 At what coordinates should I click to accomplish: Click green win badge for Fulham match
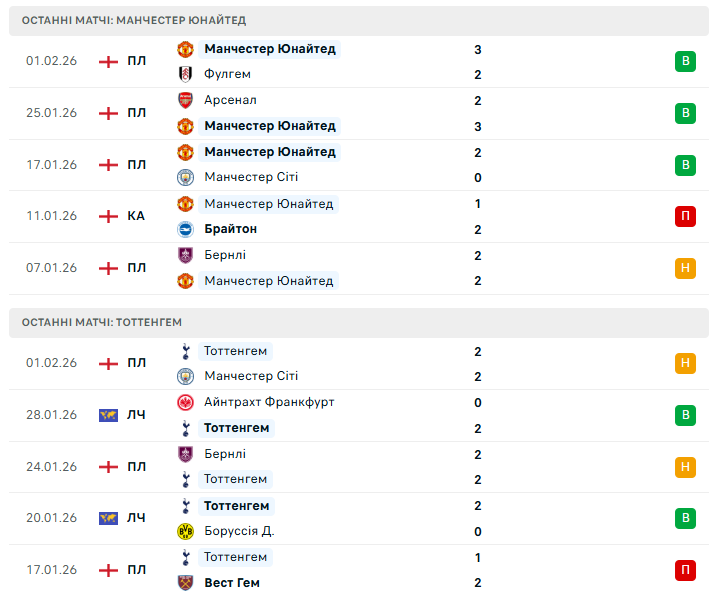(685, 62)
